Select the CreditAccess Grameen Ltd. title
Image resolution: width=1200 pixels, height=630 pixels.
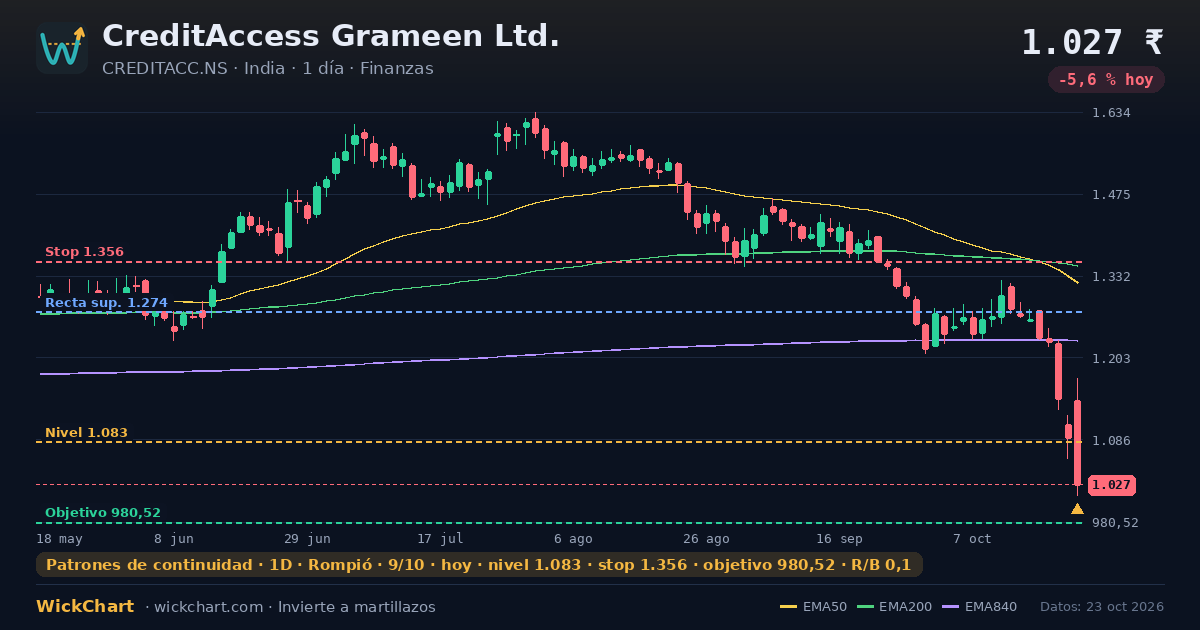pos(331,36)
